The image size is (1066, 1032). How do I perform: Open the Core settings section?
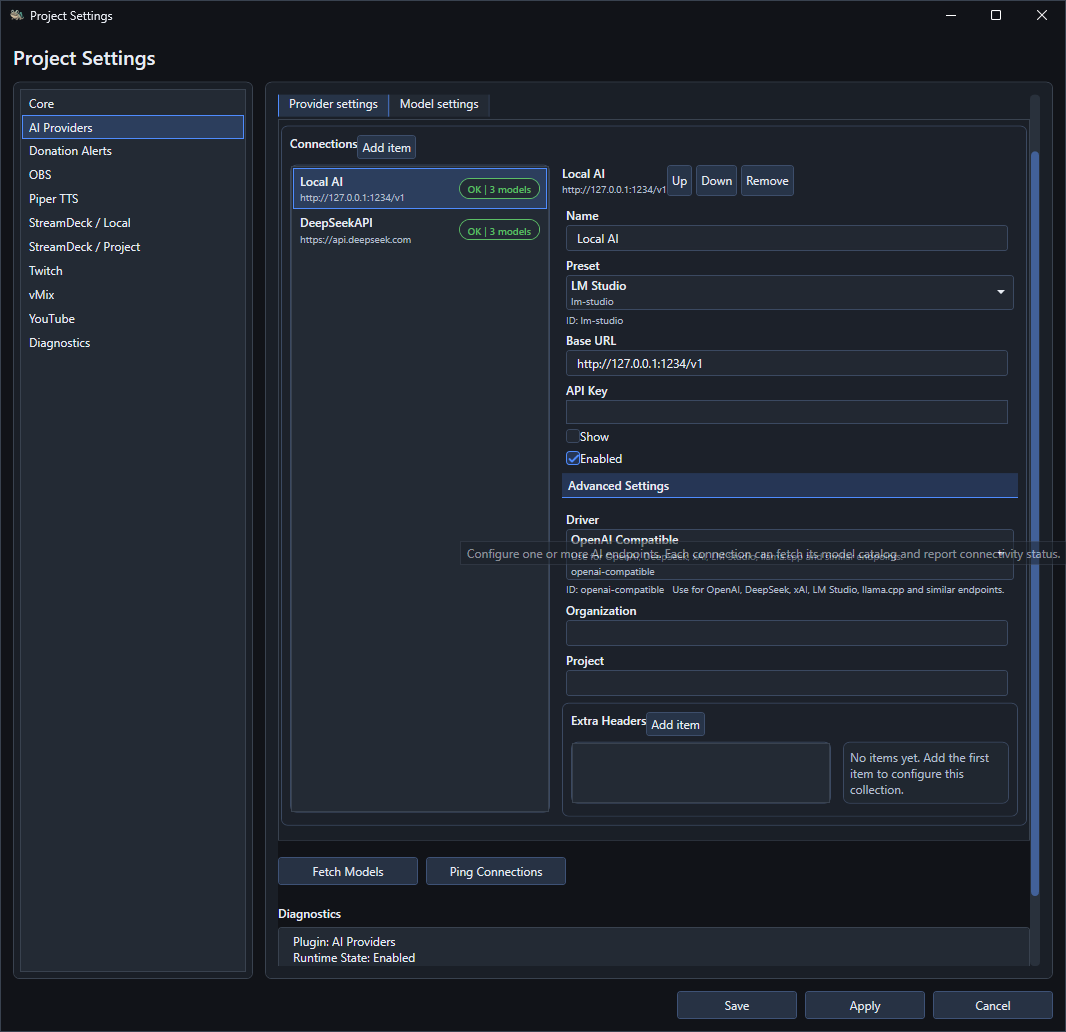pyautogui.click(x=133, y=103)
